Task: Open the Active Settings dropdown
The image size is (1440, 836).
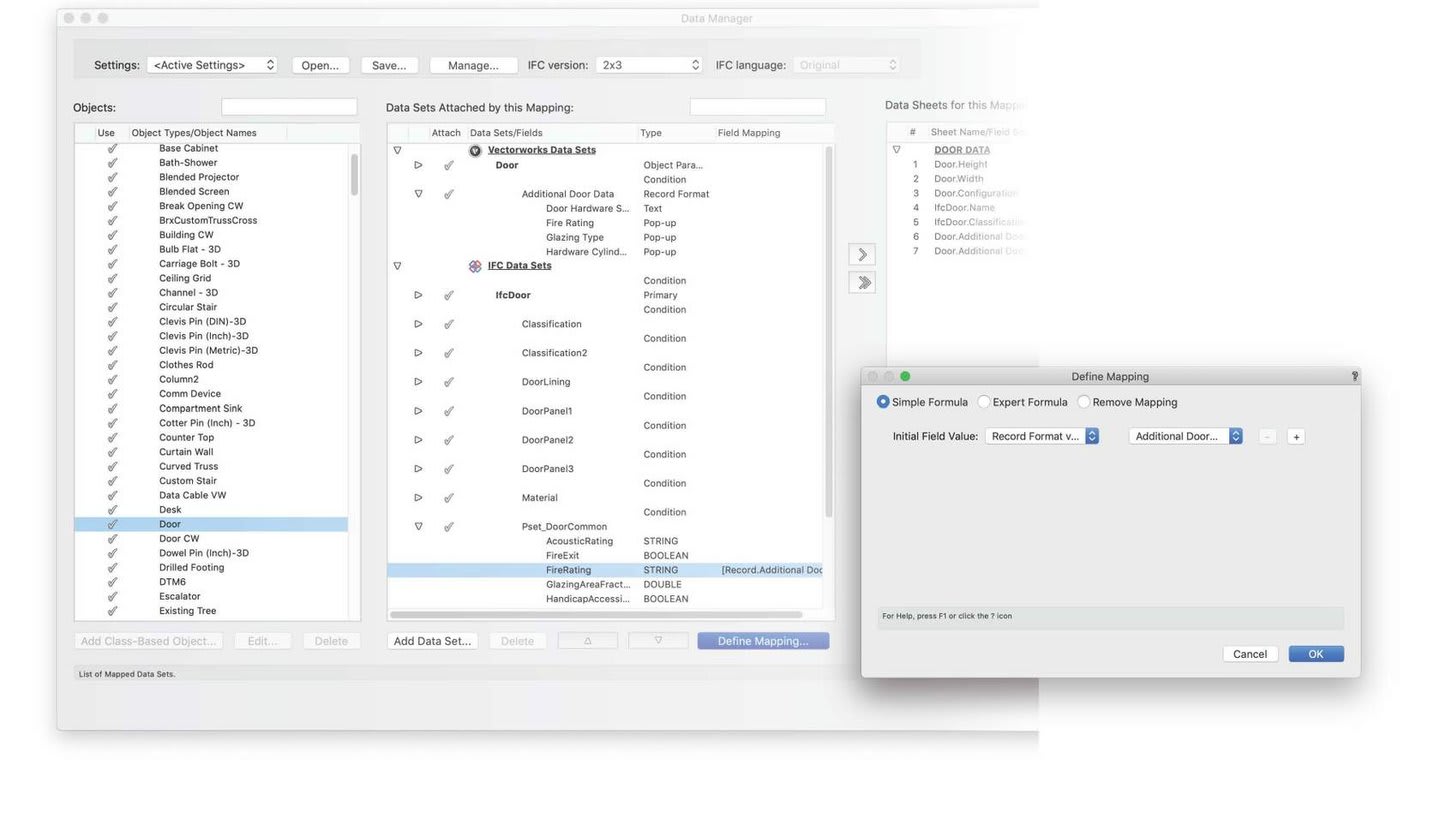Action: pos(212,65)
